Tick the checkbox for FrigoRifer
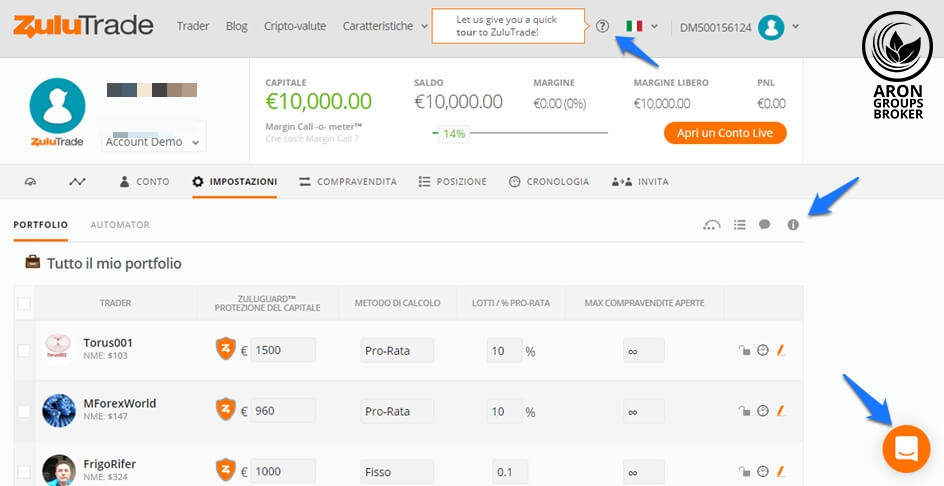944x486 pixels. [x=24, y=472]
